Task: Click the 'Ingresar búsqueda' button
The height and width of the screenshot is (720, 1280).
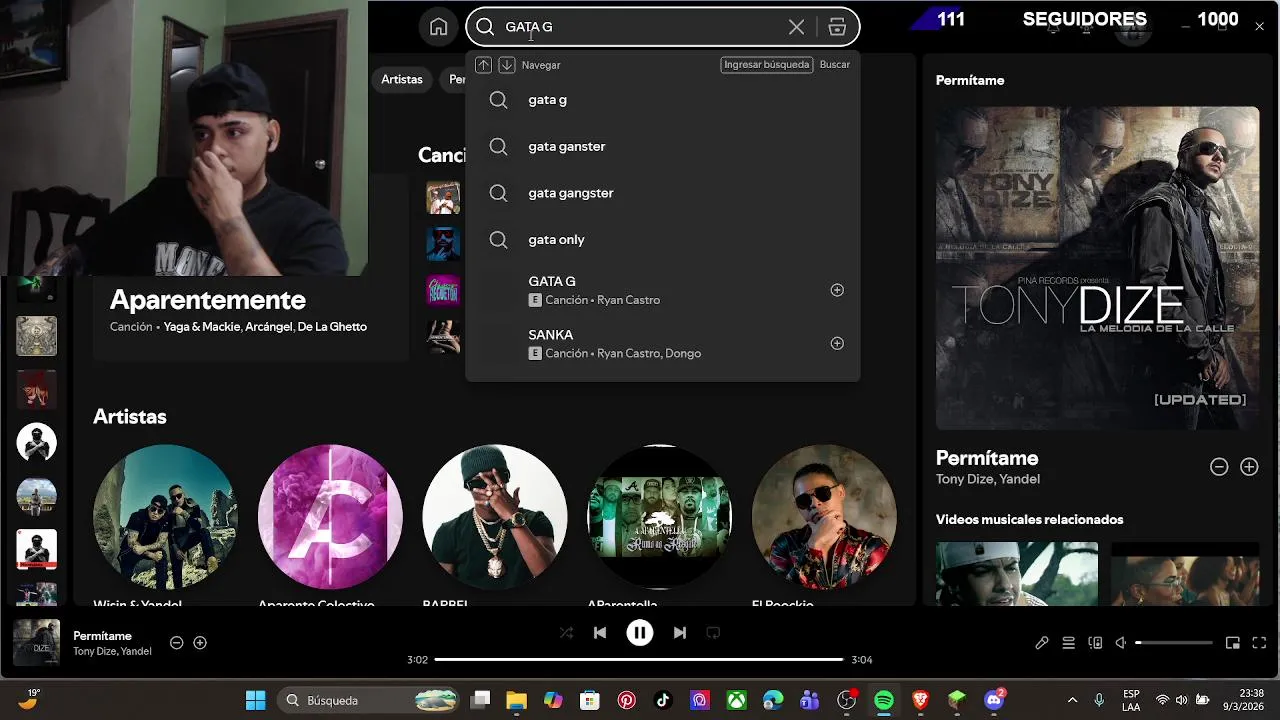Action: (766, 65)
